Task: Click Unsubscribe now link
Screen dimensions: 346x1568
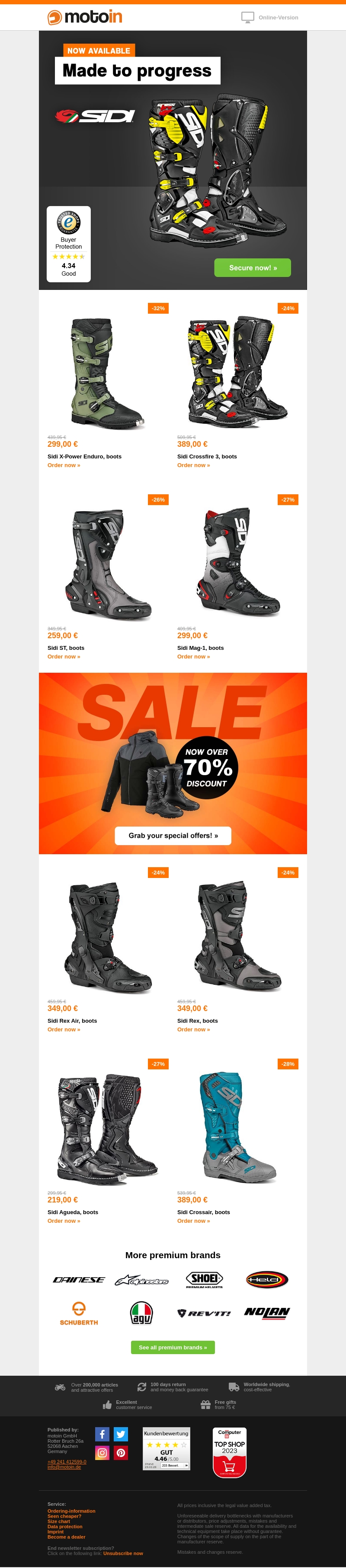Action: [123, 1553]
